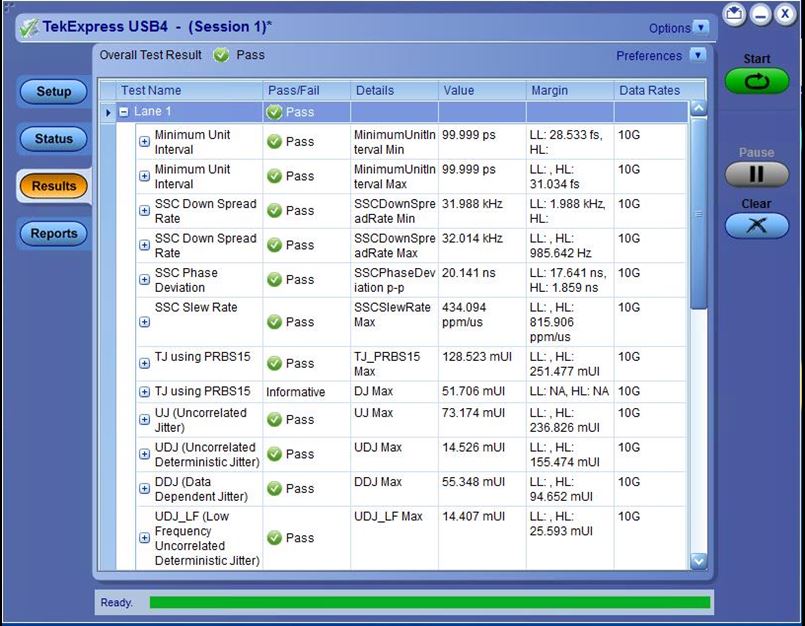The image size is (805, 626).
Task: Expand the DDJ (Data Dependent Jitter) row
Action: coord(144,489)
